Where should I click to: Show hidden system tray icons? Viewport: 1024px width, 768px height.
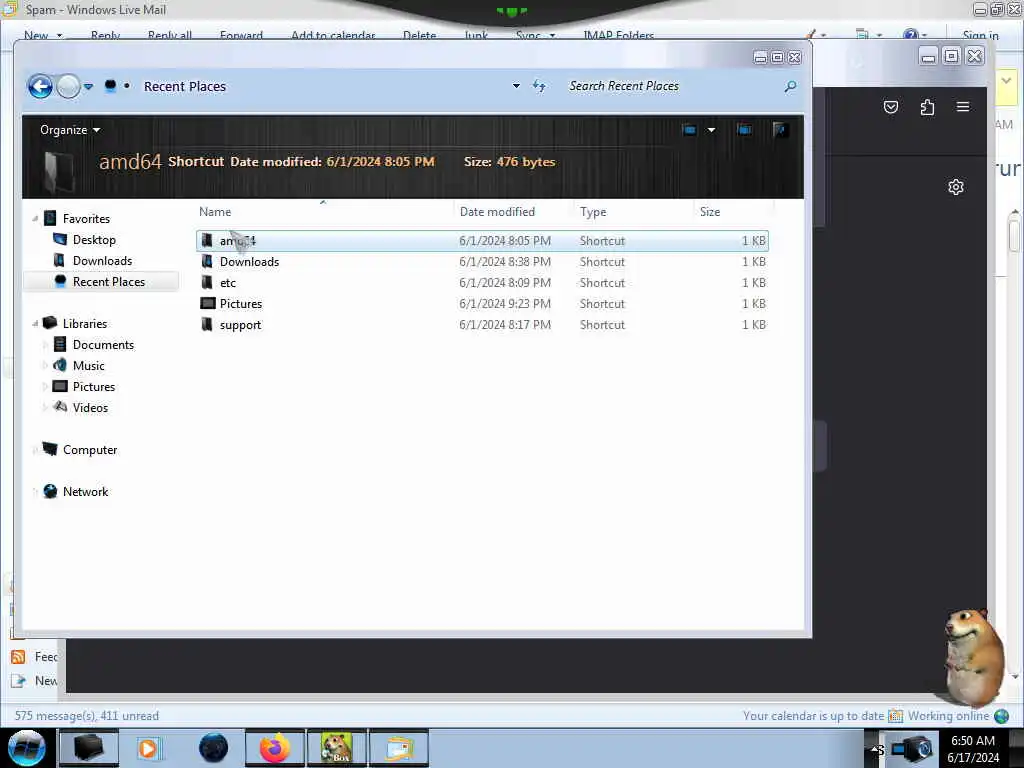click(x=877, y=749)
